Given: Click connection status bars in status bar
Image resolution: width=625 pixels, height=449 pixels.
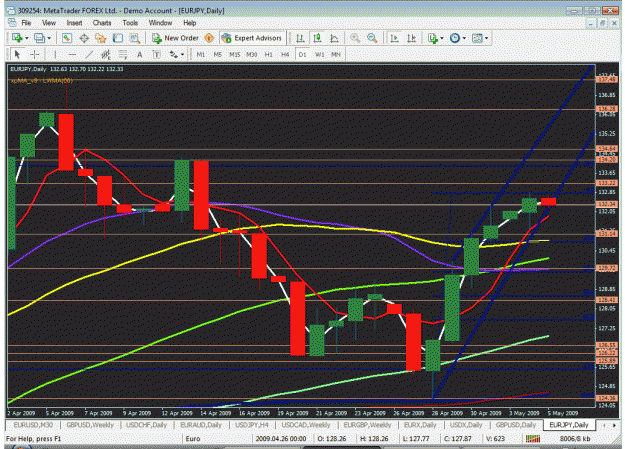Looking at the screenshot, I should tap(533, 439).
